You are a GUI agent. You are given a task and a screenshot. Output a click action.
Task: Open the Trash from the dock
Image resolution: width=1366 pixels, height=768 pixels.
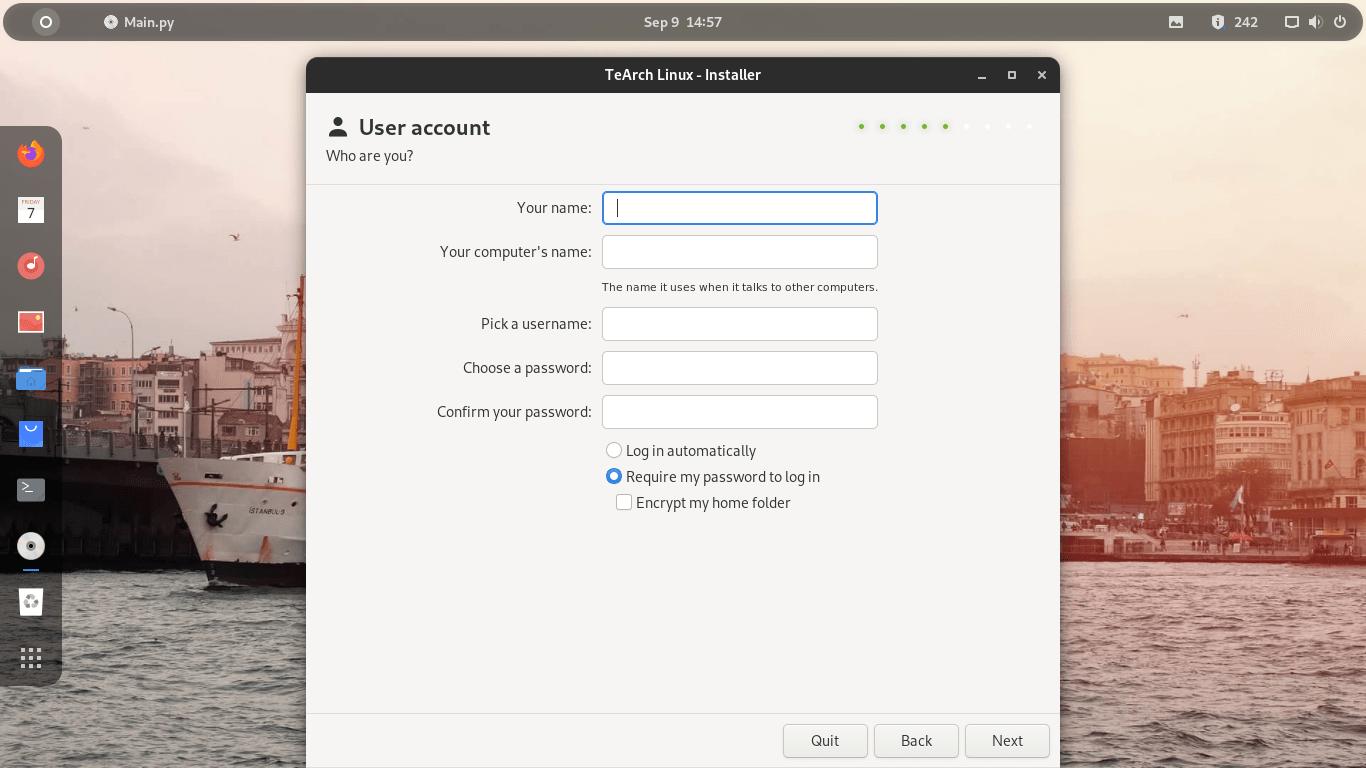pyautogui.click(x=31, y=602)
